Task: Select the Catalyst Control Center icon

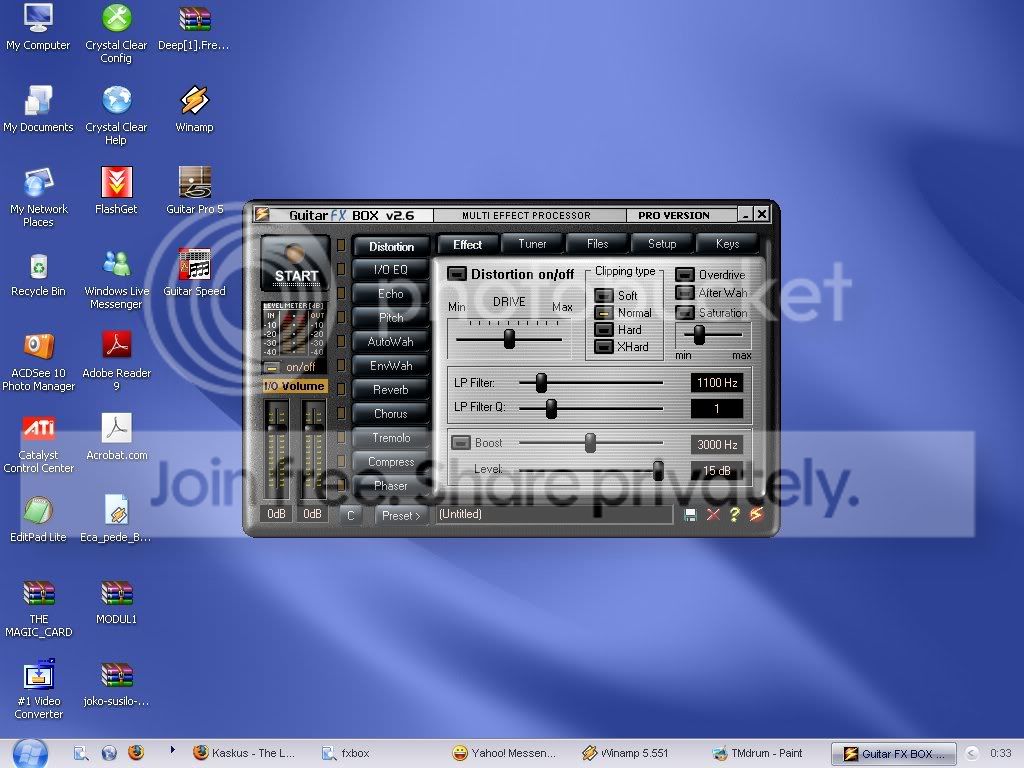Action: coord(38,443)
